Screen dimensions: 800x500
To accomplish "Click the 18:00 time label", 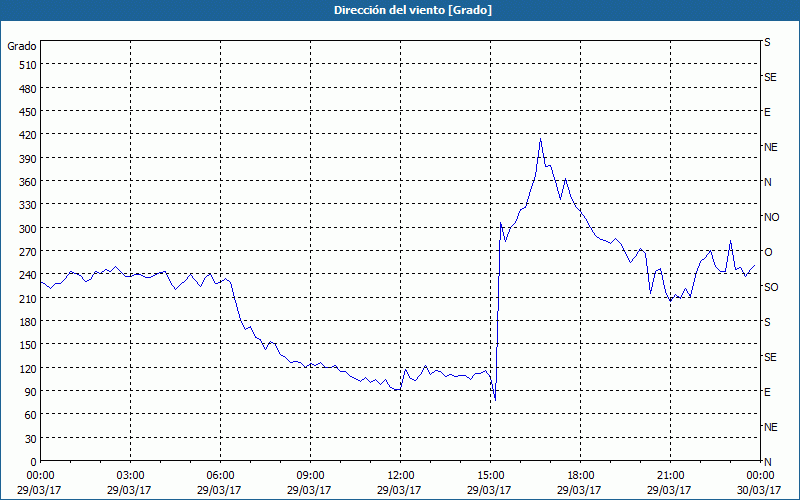I will coord(580,476).
